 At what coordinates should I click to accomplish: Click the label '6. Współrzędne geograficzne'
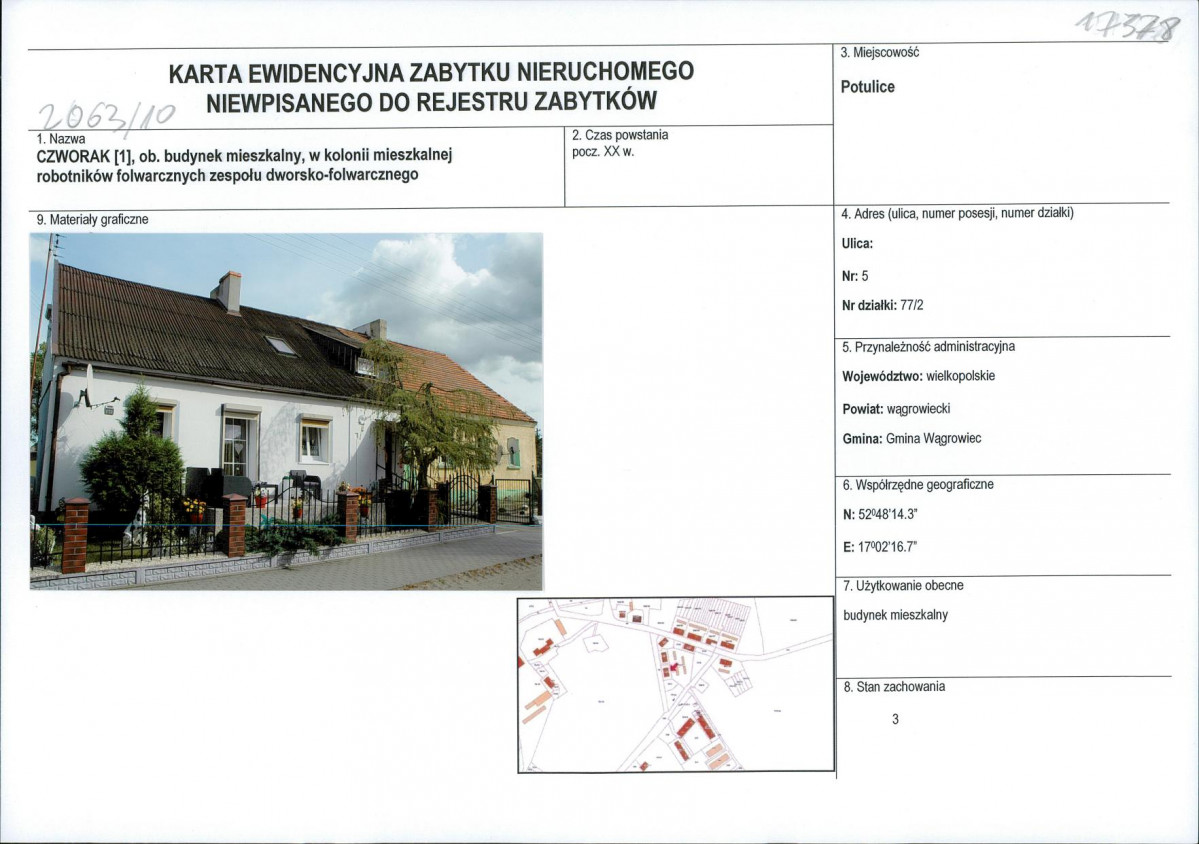tap(918, 485)
